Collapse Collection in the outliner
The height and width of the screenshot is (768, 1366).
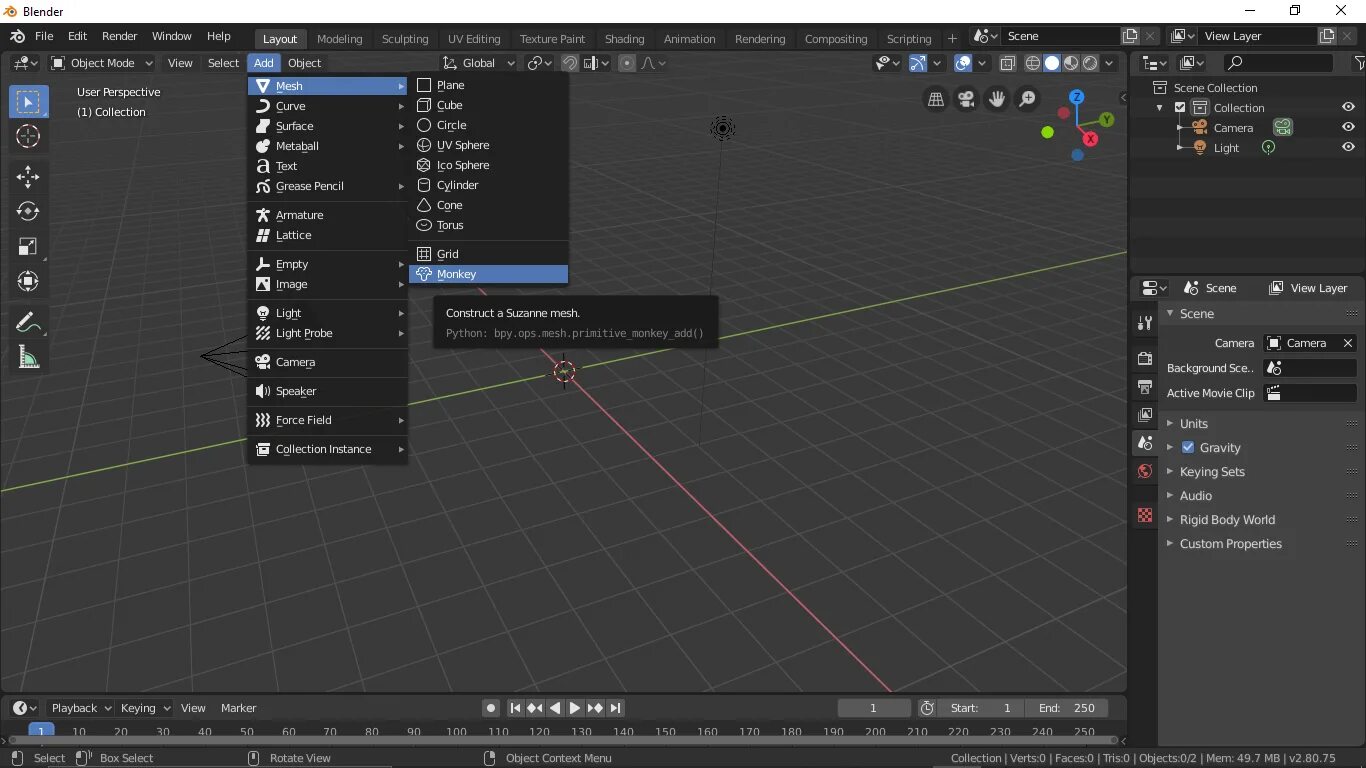coord(1159,107)
